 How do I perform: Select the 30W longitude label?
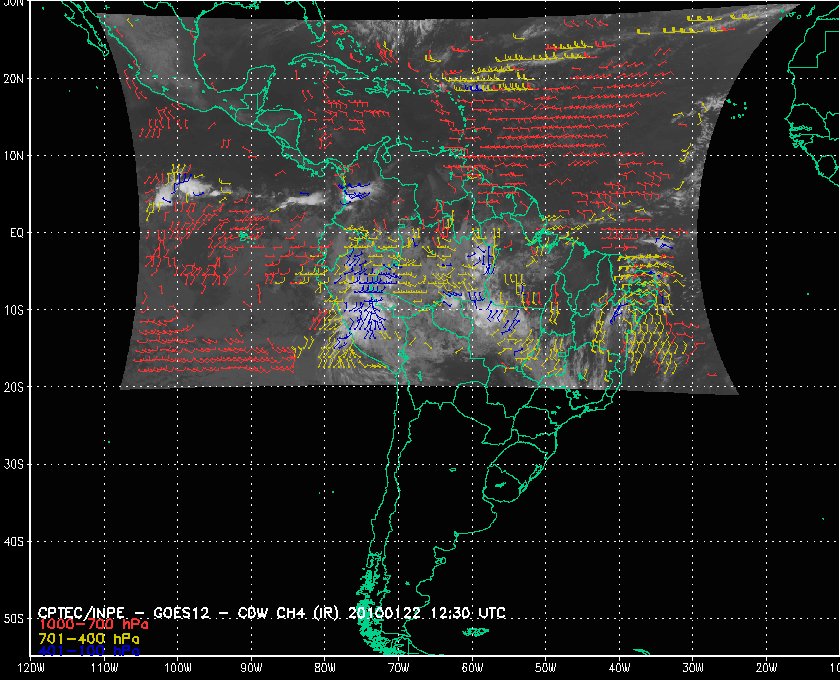[x=693, y=668]
